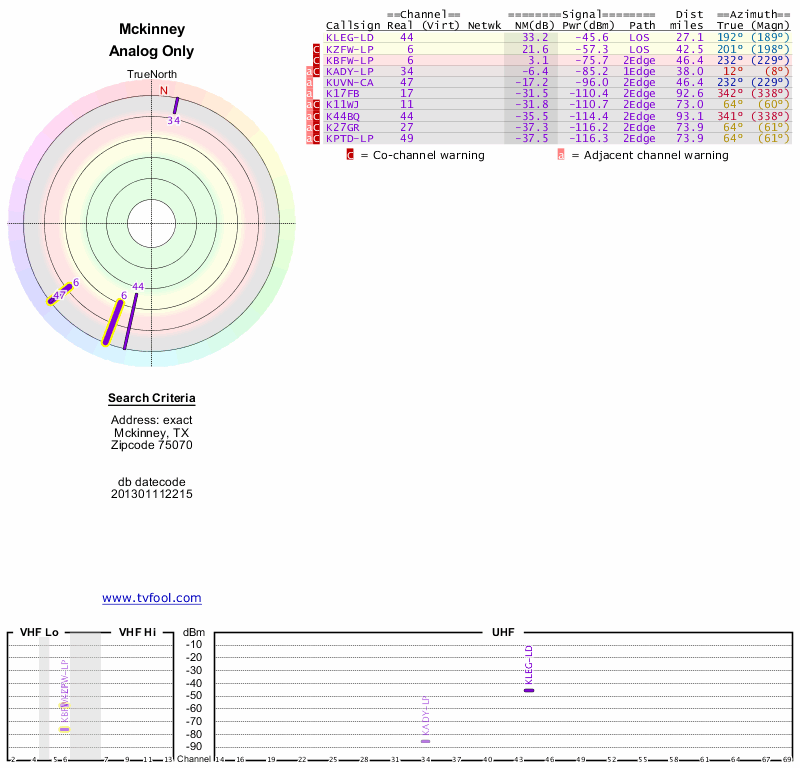Image resolution: width=800 pixels, height=768 pixels.
Task: Open the www.tvfool.com link
Action: (152, 598)
